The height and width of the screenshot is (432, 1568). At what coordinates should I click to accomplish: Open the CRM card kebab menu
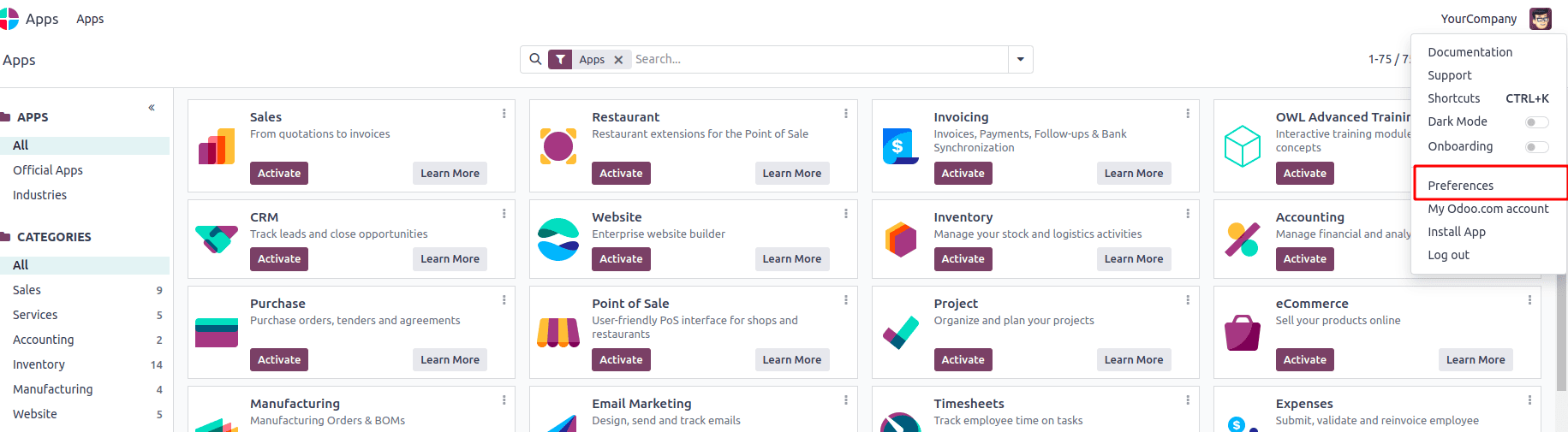click(x=504, y=214)
